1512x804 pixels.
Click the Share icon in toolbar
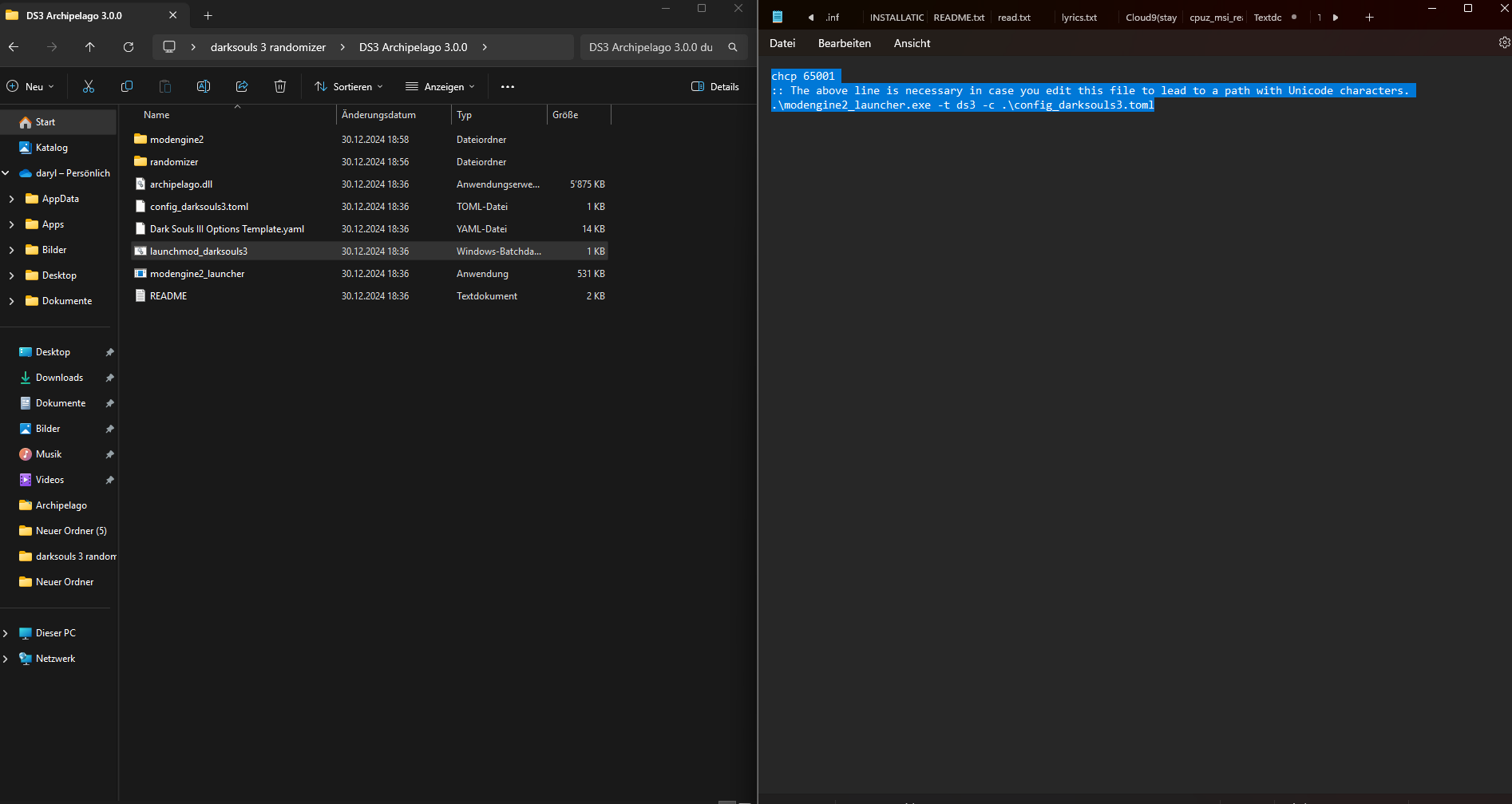click(242, 86)
